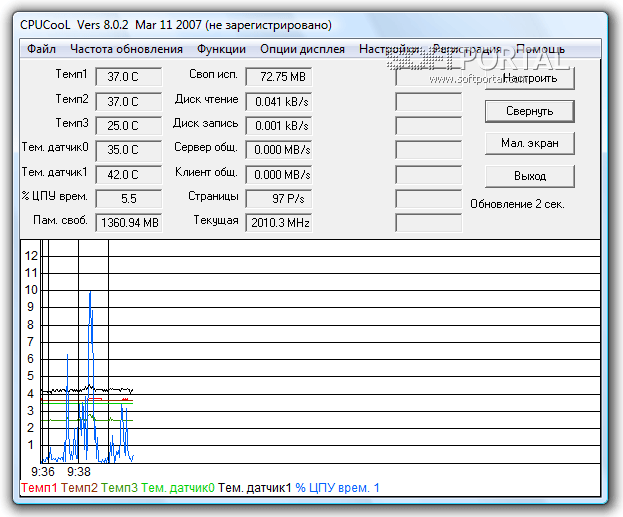Select the Темп3 value 25.0 C

click(x=128, y=126)
